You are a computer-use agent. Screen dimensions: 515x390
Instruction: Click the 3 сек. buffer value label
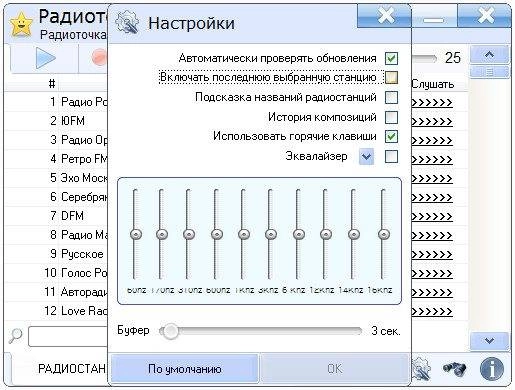click(386, 331)
